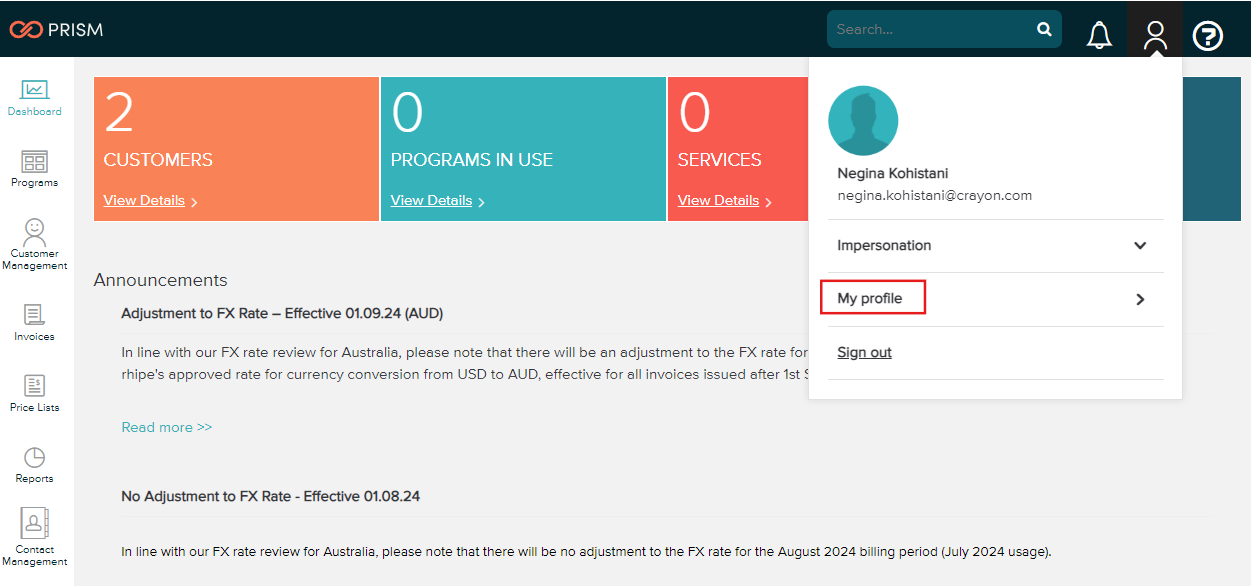Screen dimensions: 1251x586
Task: Open Contact Management from the sidebar
Action: click(x=34, y=535)
